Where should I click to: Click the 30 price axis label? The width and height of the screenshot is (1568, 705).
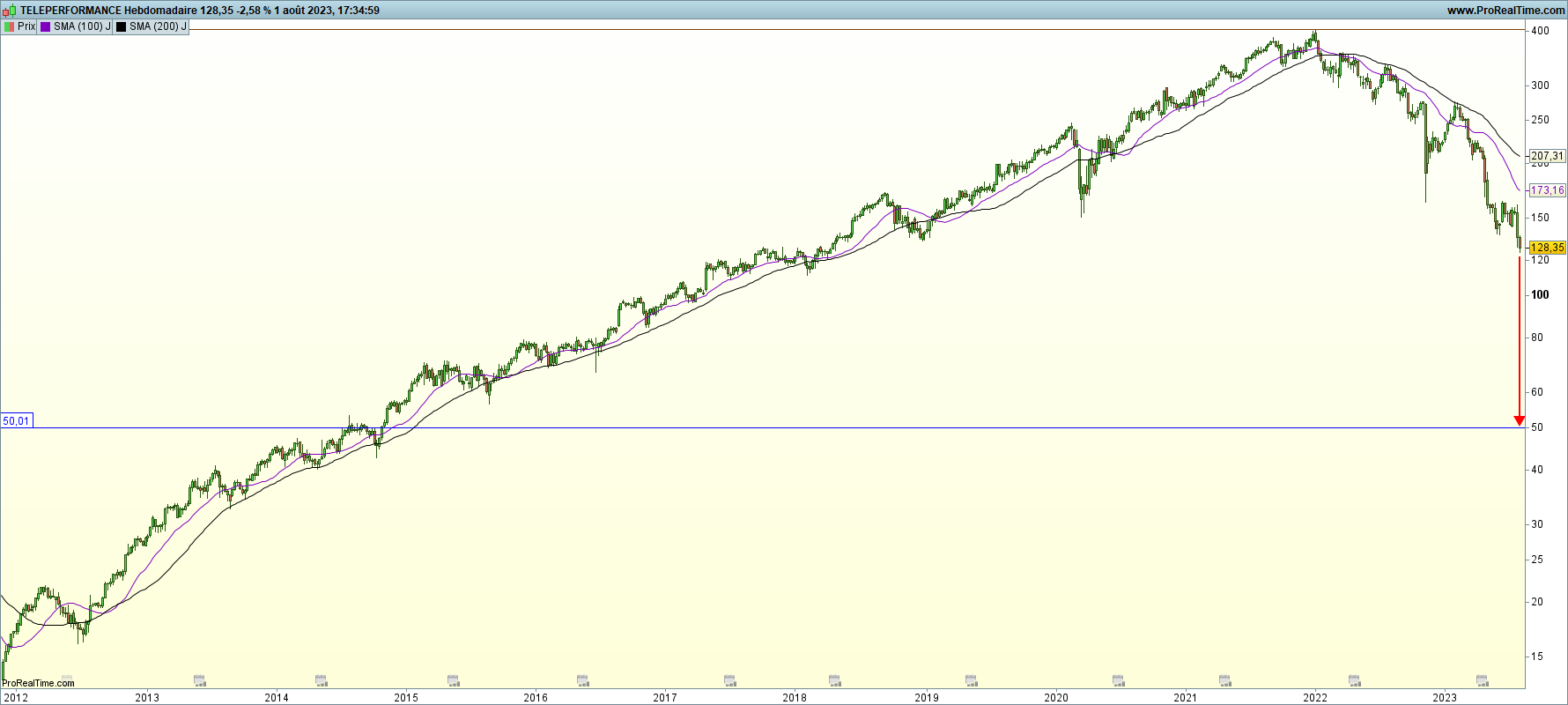[1537, 524]
